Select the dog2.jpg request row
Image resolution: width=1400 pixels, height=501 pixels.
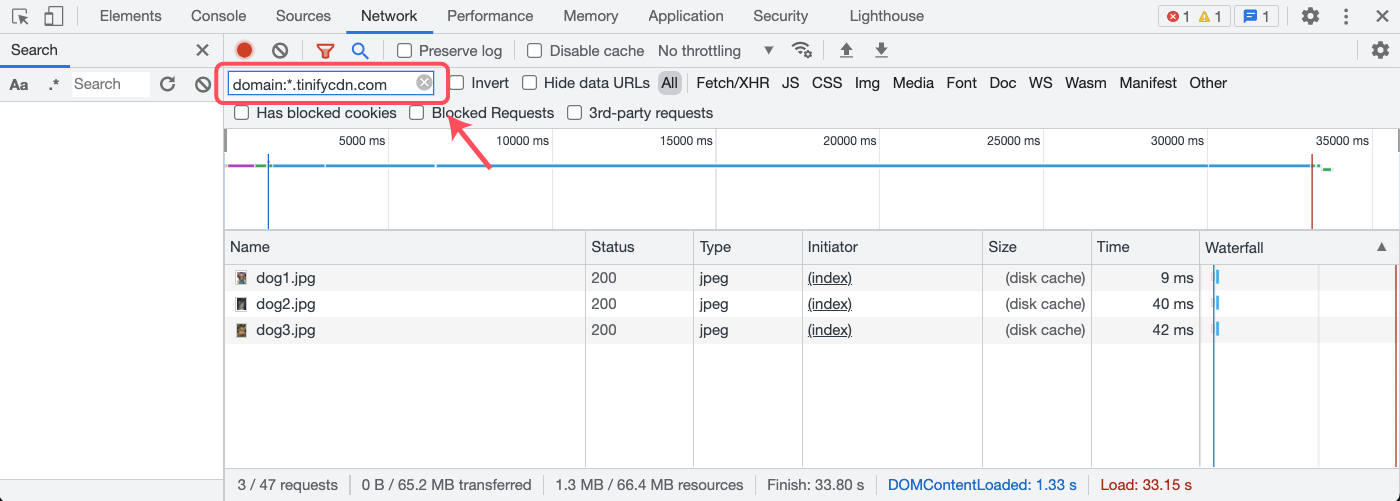point(711,304)
